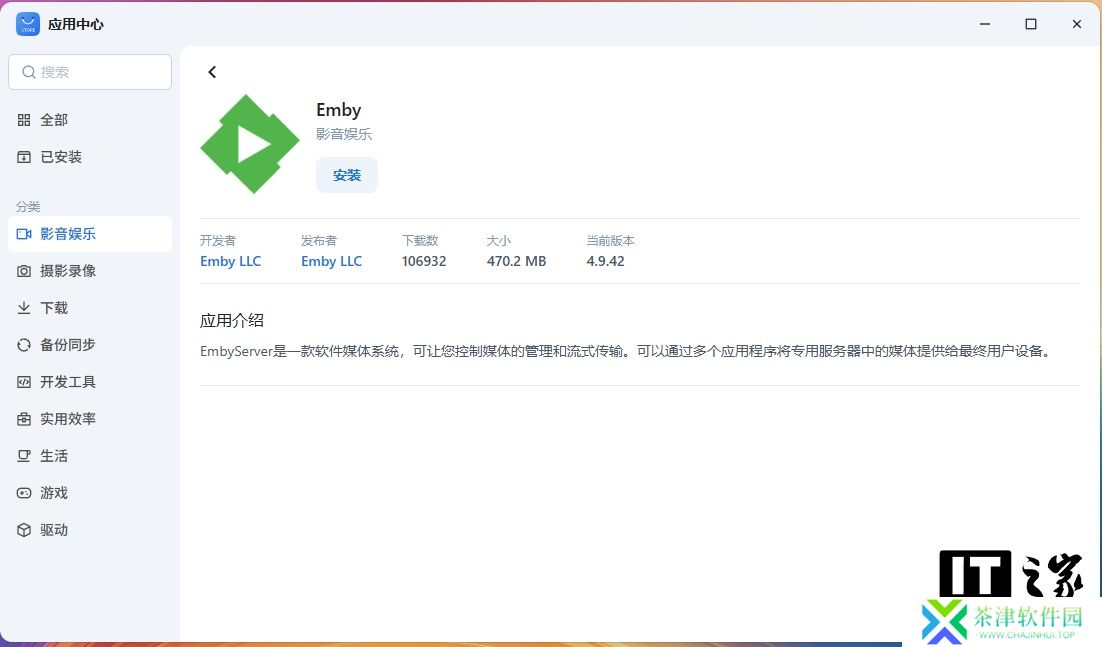Click the 下载数 label
1102x647 pixels.
[420, 241]
